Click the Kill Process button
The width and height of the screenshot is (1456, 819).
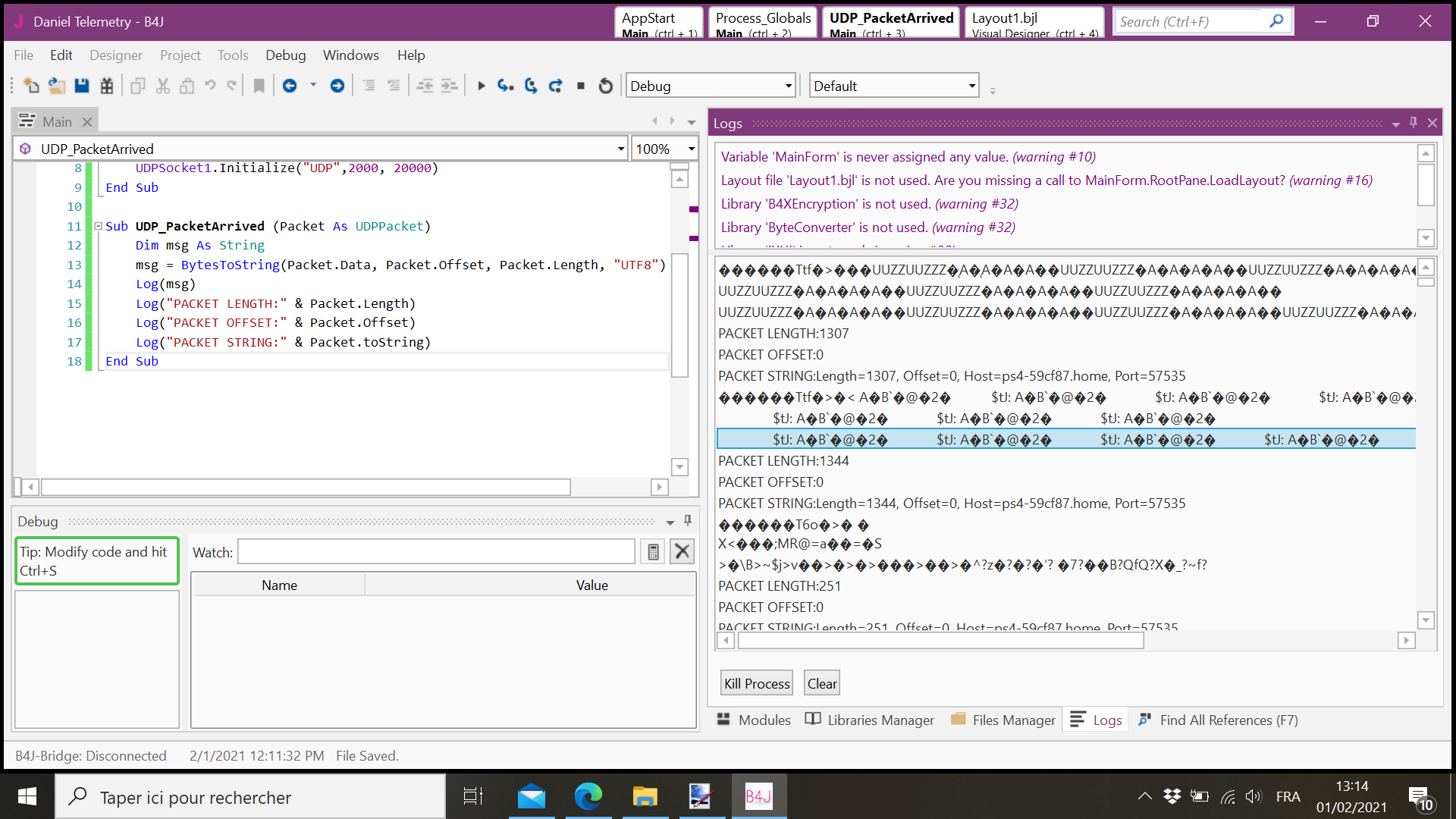click(x=756, y=683)
